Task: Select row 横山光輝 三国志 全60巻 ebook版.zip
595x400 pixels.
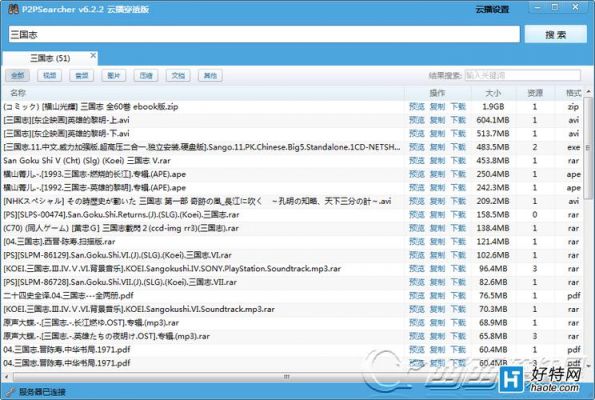Action: click(x=292, y=107)
